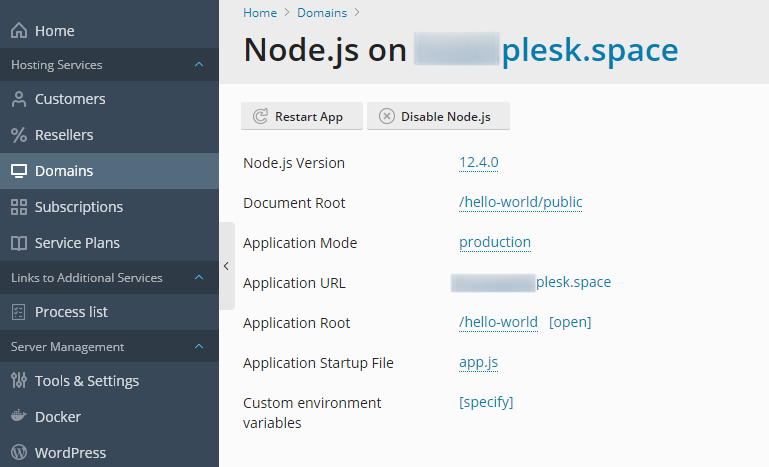Open the Docker menu item
The width and height of the screenshot is (769, 467).
109,416
